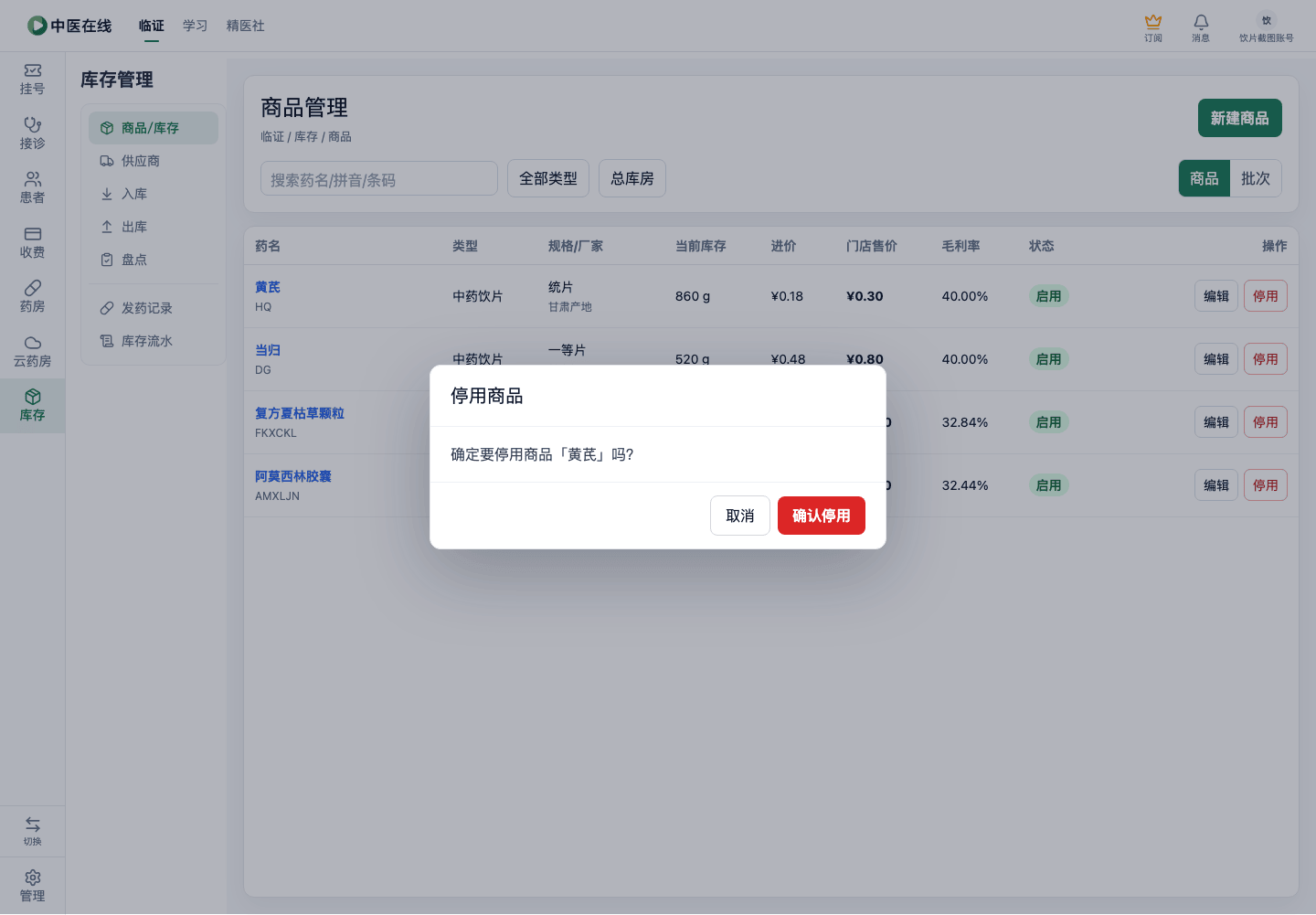1316x915 pixels.
Task: Open 出库 menu entry
Action: 154,227
